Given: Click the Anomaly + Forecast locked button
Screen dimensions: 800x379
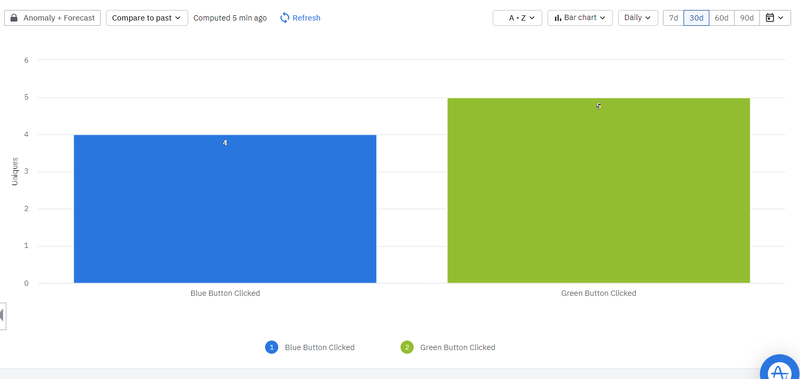Looking at the screenshot, I should tap(53, 18).
